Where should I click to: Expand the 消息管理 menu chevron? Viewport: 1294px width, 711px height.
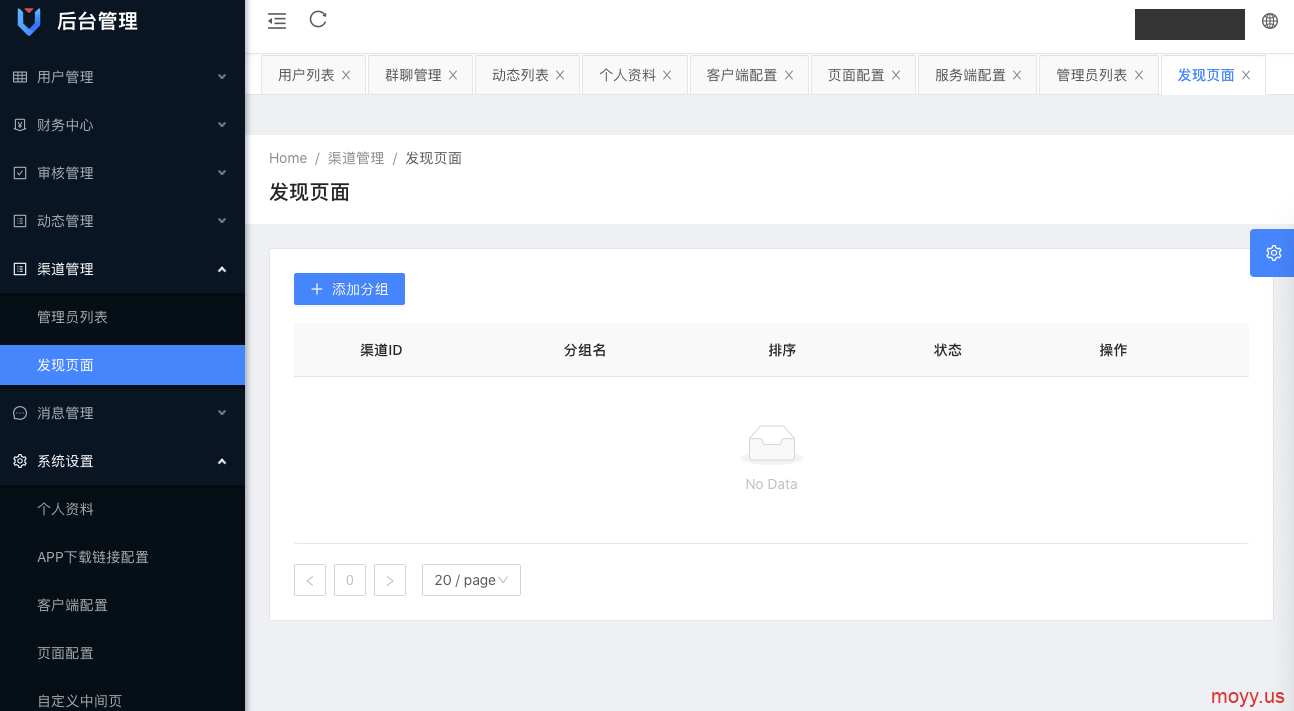pyautogui.click(x=222, y=413)
